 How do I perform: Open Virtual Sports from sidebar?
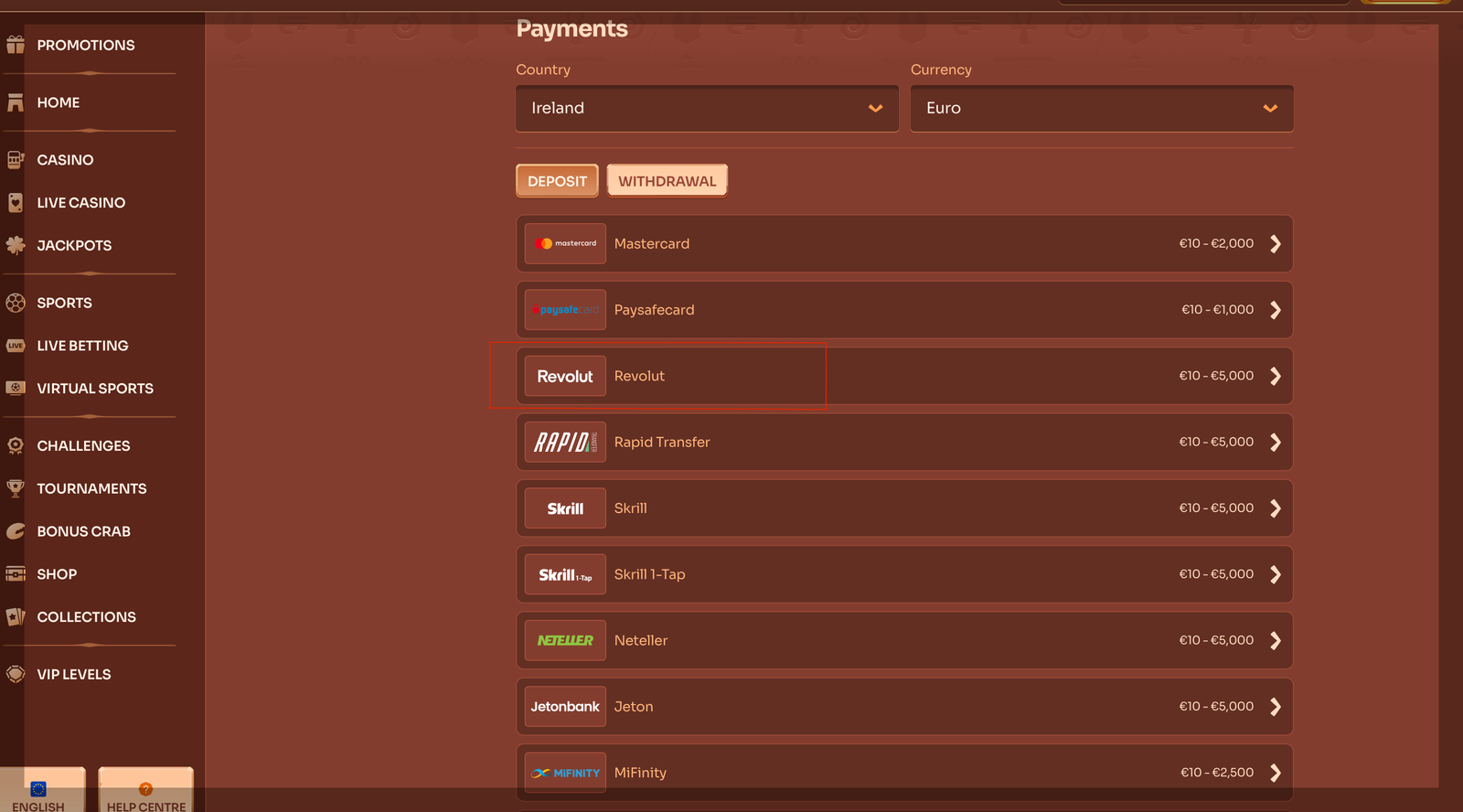[95, 389]
